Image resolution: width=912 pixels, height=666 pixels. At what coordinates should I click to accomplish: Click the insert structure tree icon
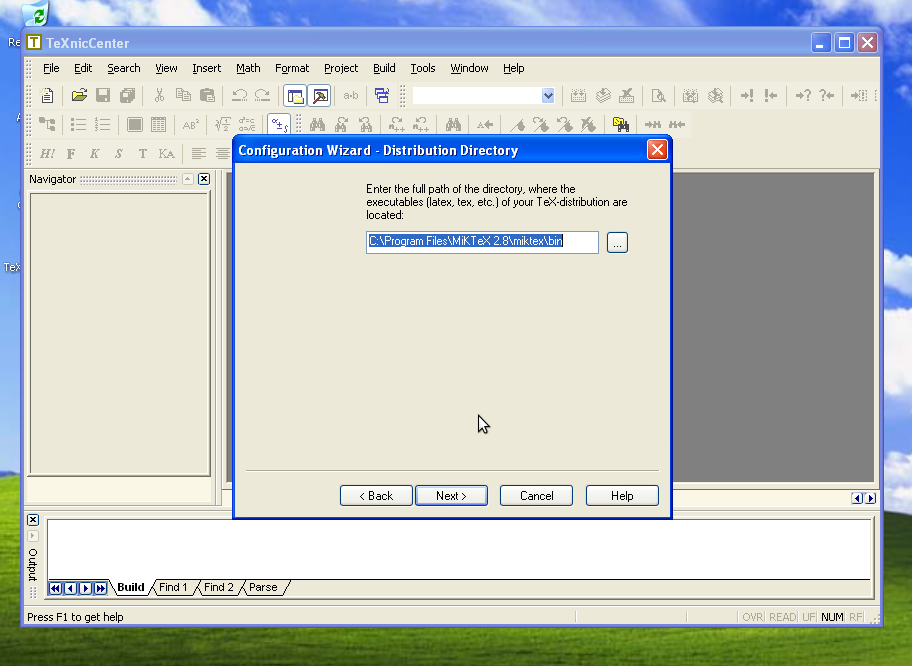pos(47,124)
